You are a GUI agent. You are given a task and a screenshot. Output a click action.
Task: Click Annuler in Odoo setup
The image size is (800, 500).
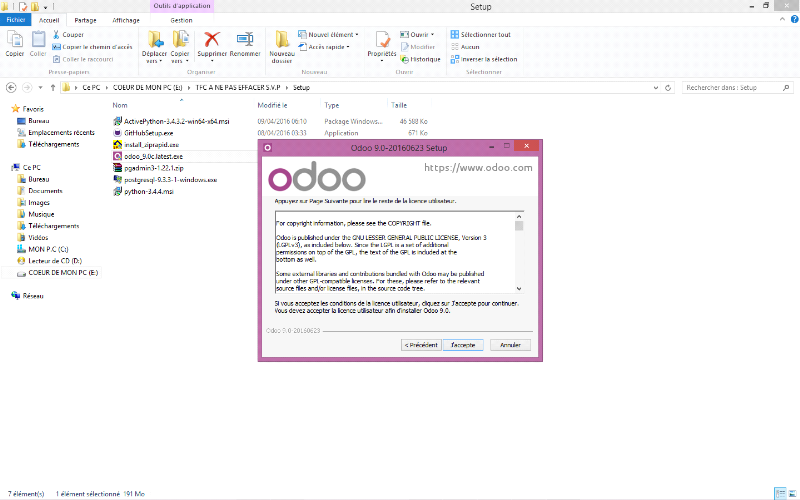click(510, 345)
